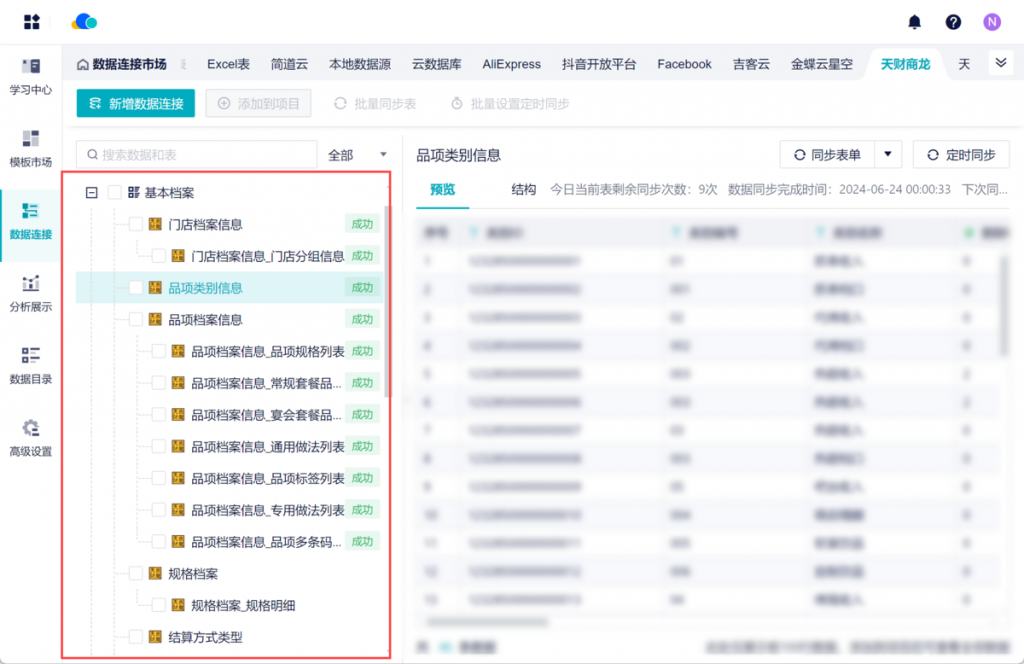Viewport: 1024px width, 664px height.
Task: Open notifications bell icon
Action: 914,22
